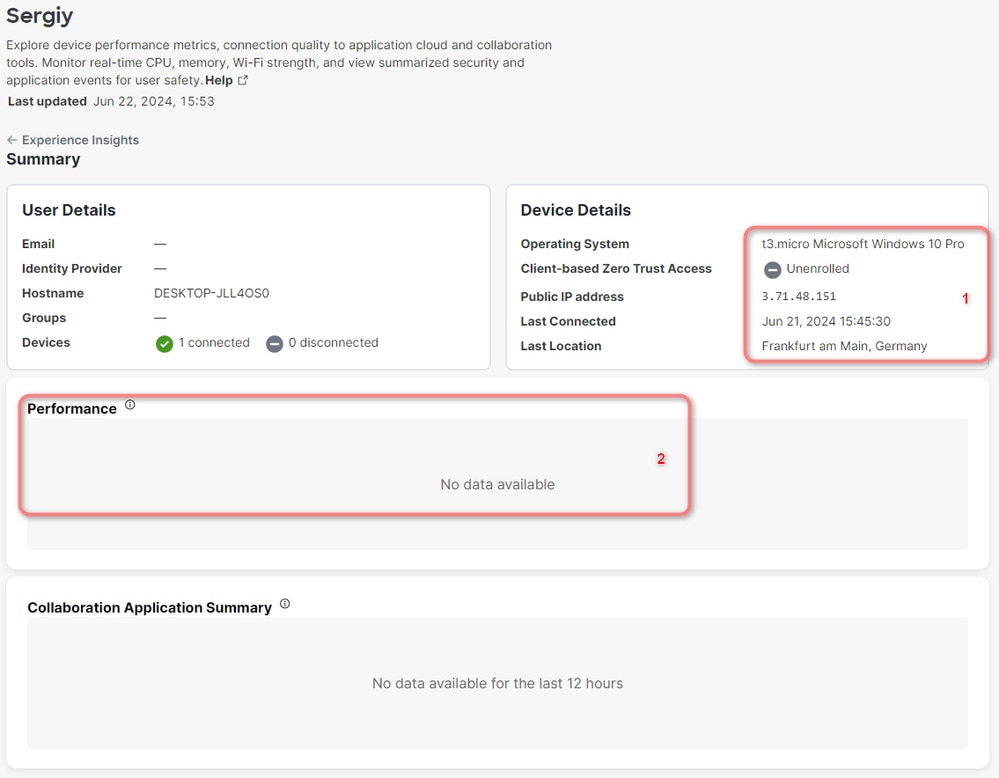Click Last Connected value Jun 21, 2024 15:45:30
This screenshot has height=778, width=999.
point(826,321)
